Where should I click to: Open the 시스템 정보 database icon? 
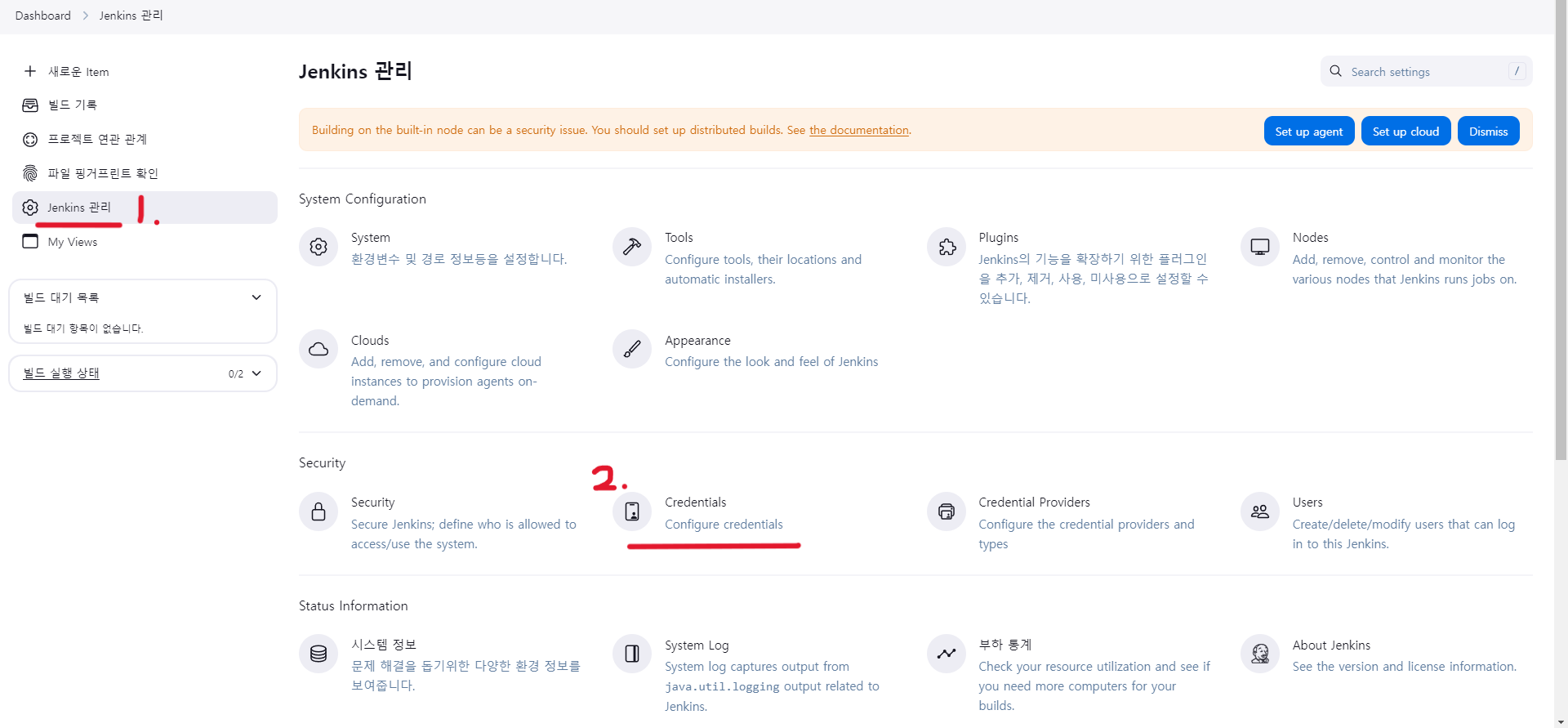[318, 654]
